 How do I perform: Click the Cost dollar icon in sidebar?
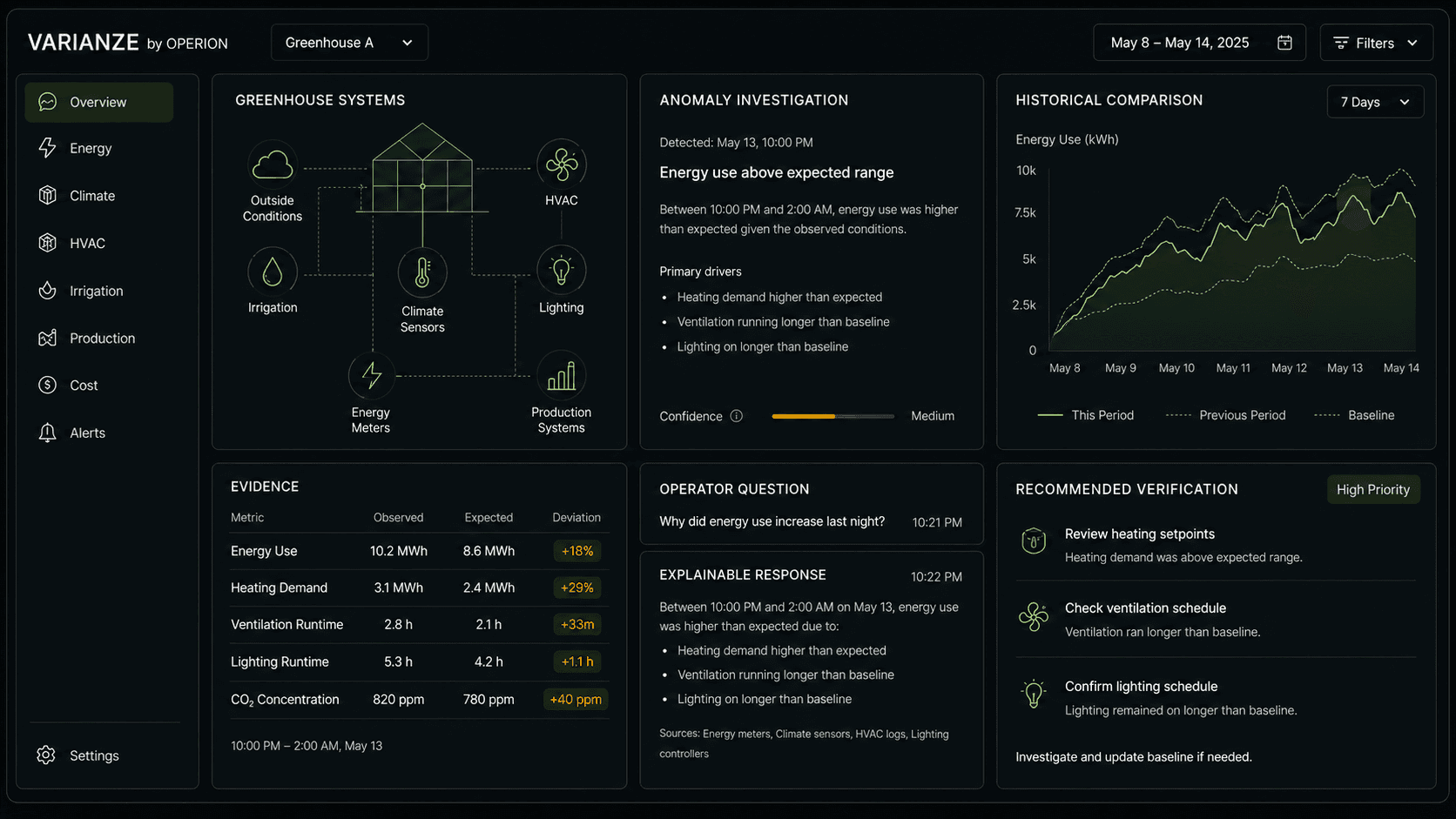coord(47,385)
